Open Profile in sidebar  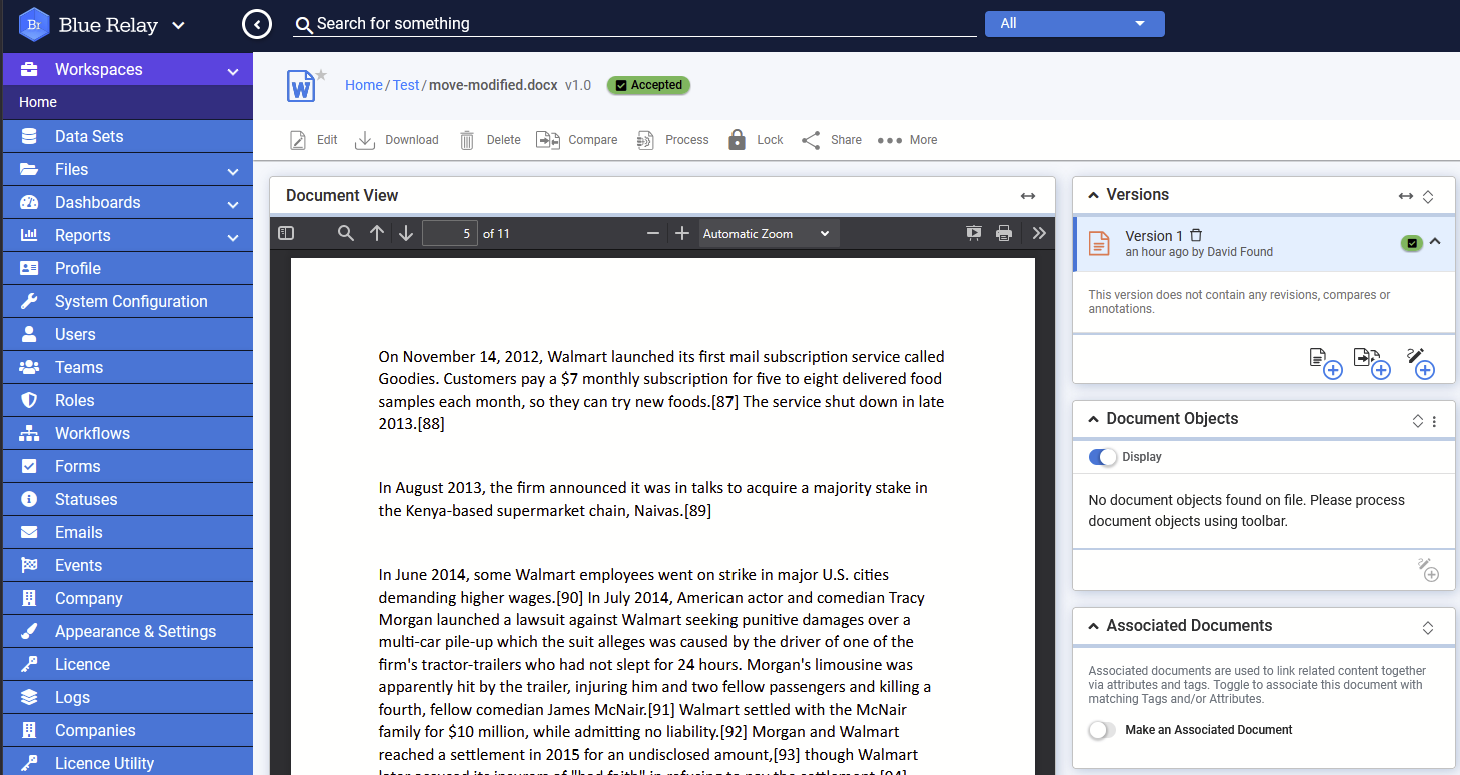[128, 268]
